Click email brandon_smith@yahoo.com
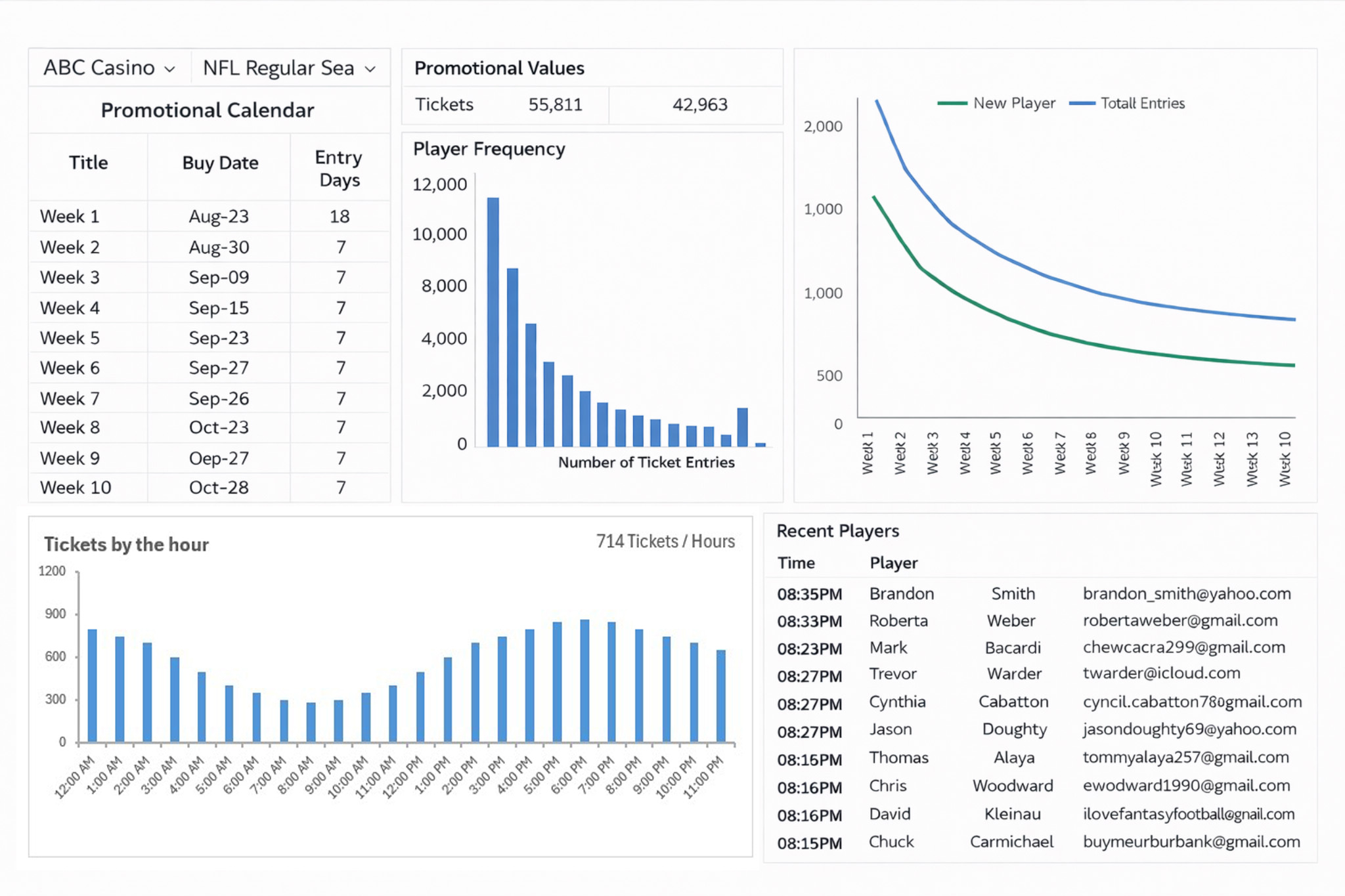The image size is (1345, 896). pos(1186,593)
